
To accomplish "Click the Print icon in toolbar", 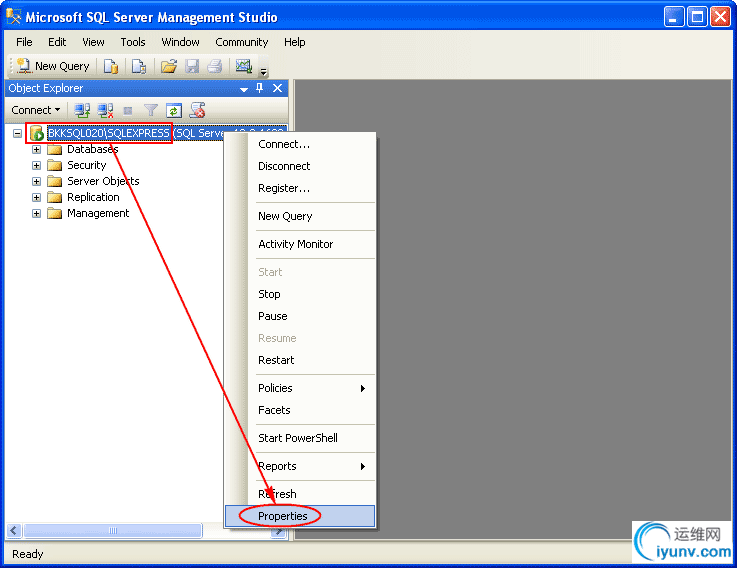I will click(x=215, y=66).
